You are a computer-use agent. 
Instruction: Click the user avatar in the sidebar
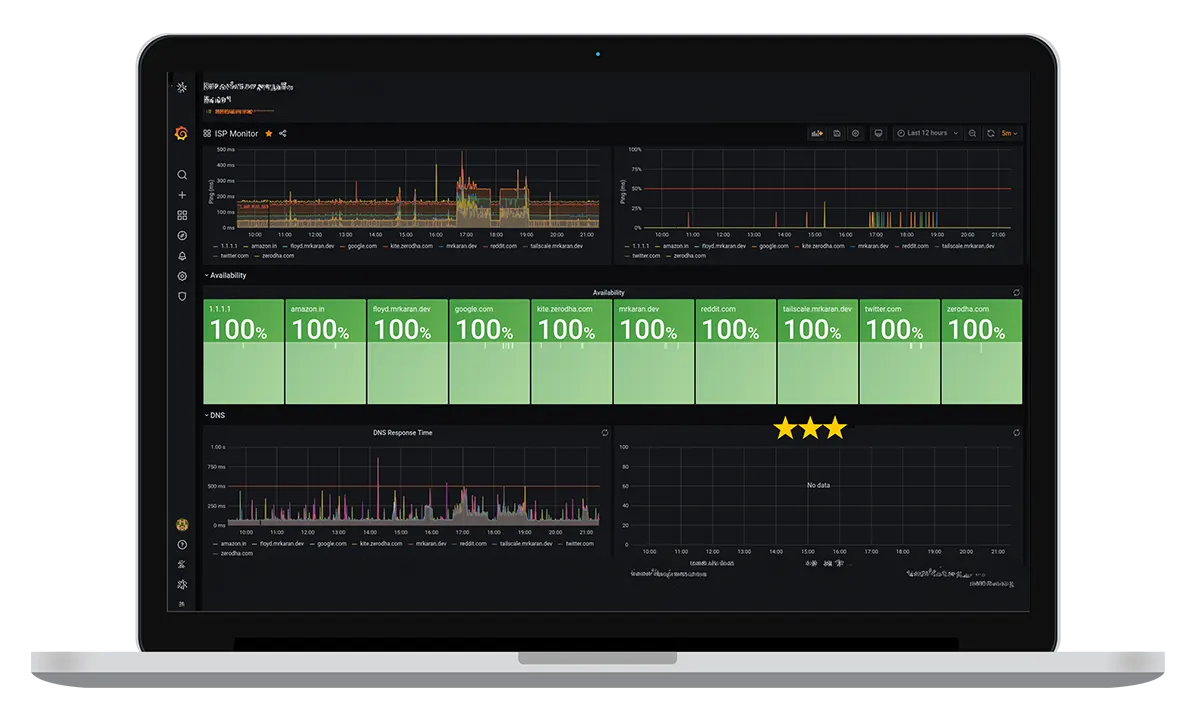point(182,525)
